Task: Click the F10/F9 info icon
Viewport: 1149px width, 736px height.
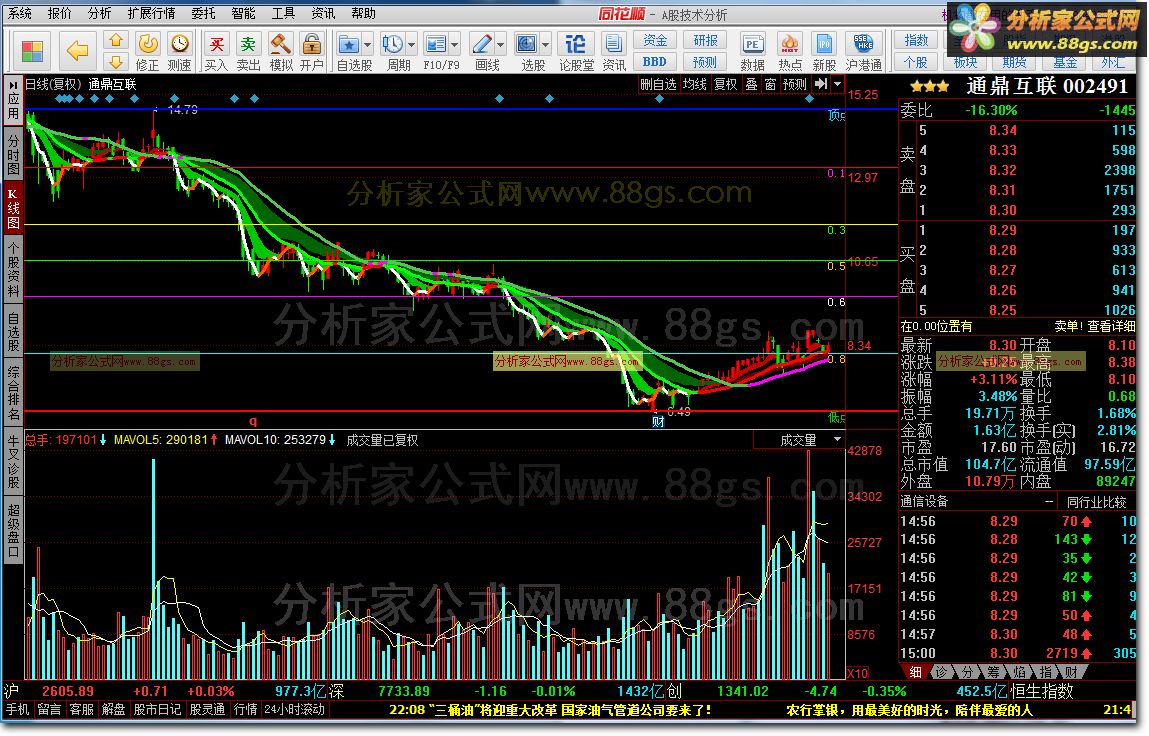Action: click(x=436, y=45)
